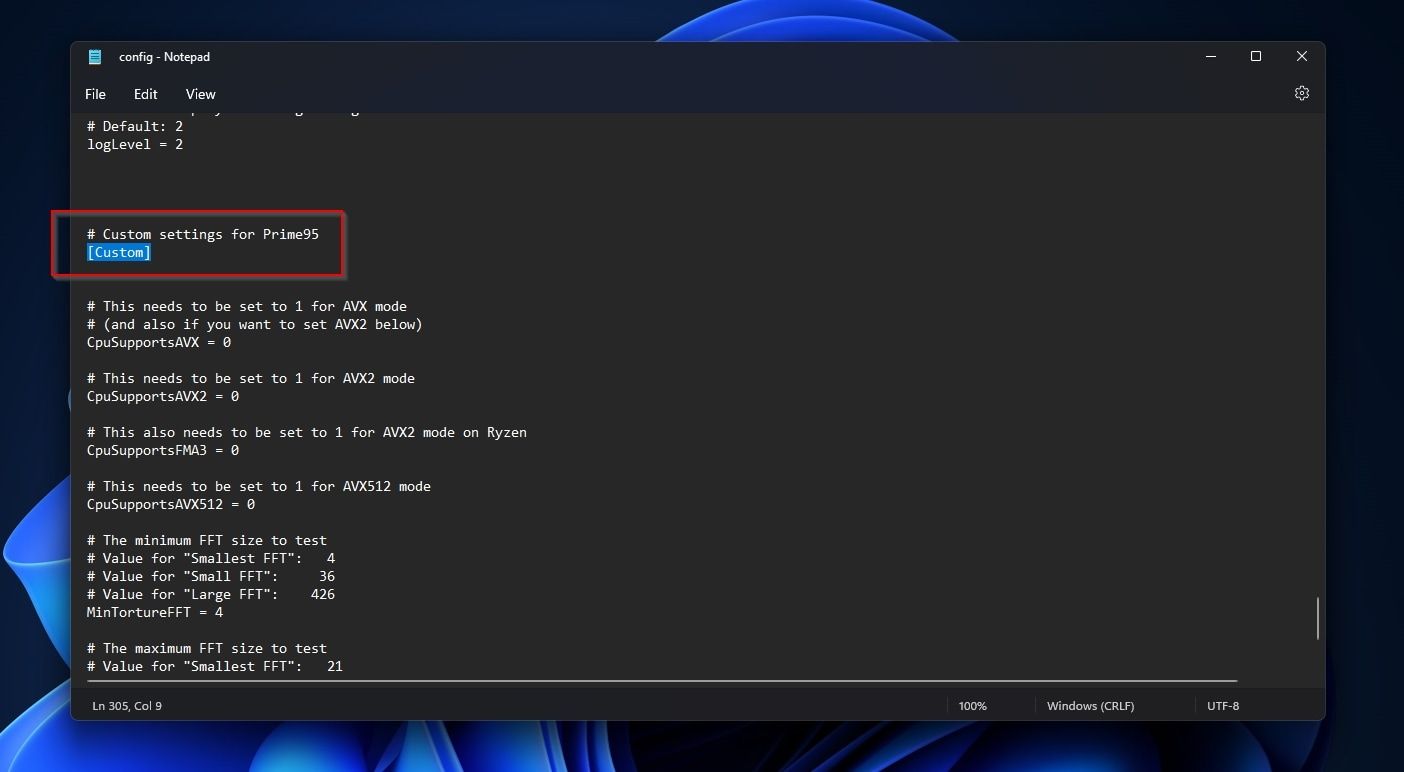Click the UTF-8 encoding status entry
Viewport: 1404px width, 772px height.
tap(1223, 706)
